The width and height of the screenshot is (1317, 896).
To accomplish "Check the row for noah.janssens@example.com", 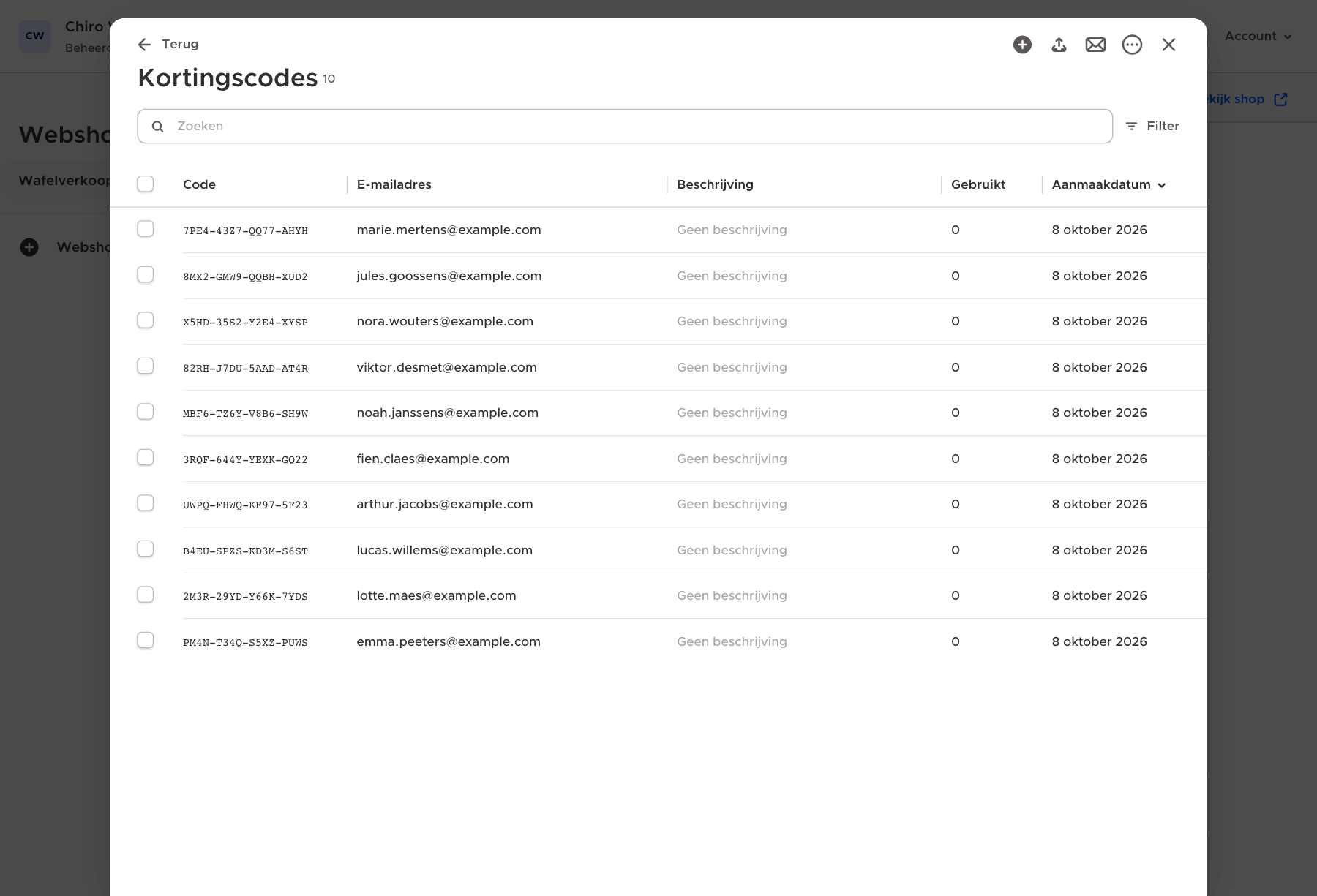I will point(146,412).
